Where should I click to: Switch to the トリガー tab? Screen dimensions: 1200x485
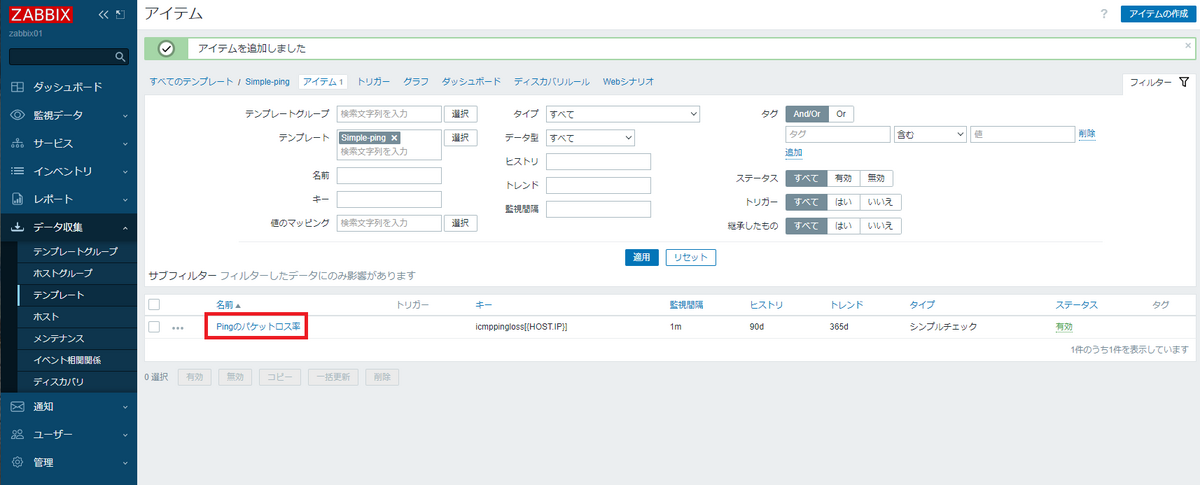(x=373, y=81)
